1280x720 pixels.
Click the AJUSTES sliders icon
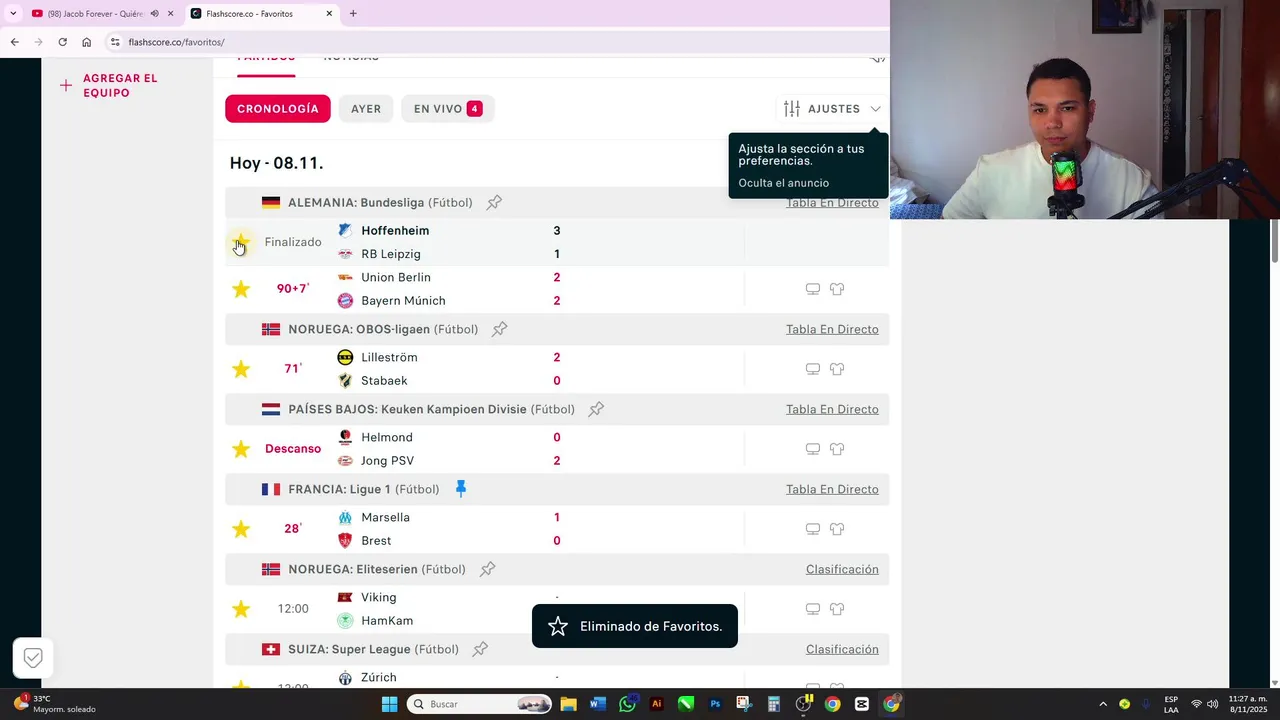pos(792,108)
